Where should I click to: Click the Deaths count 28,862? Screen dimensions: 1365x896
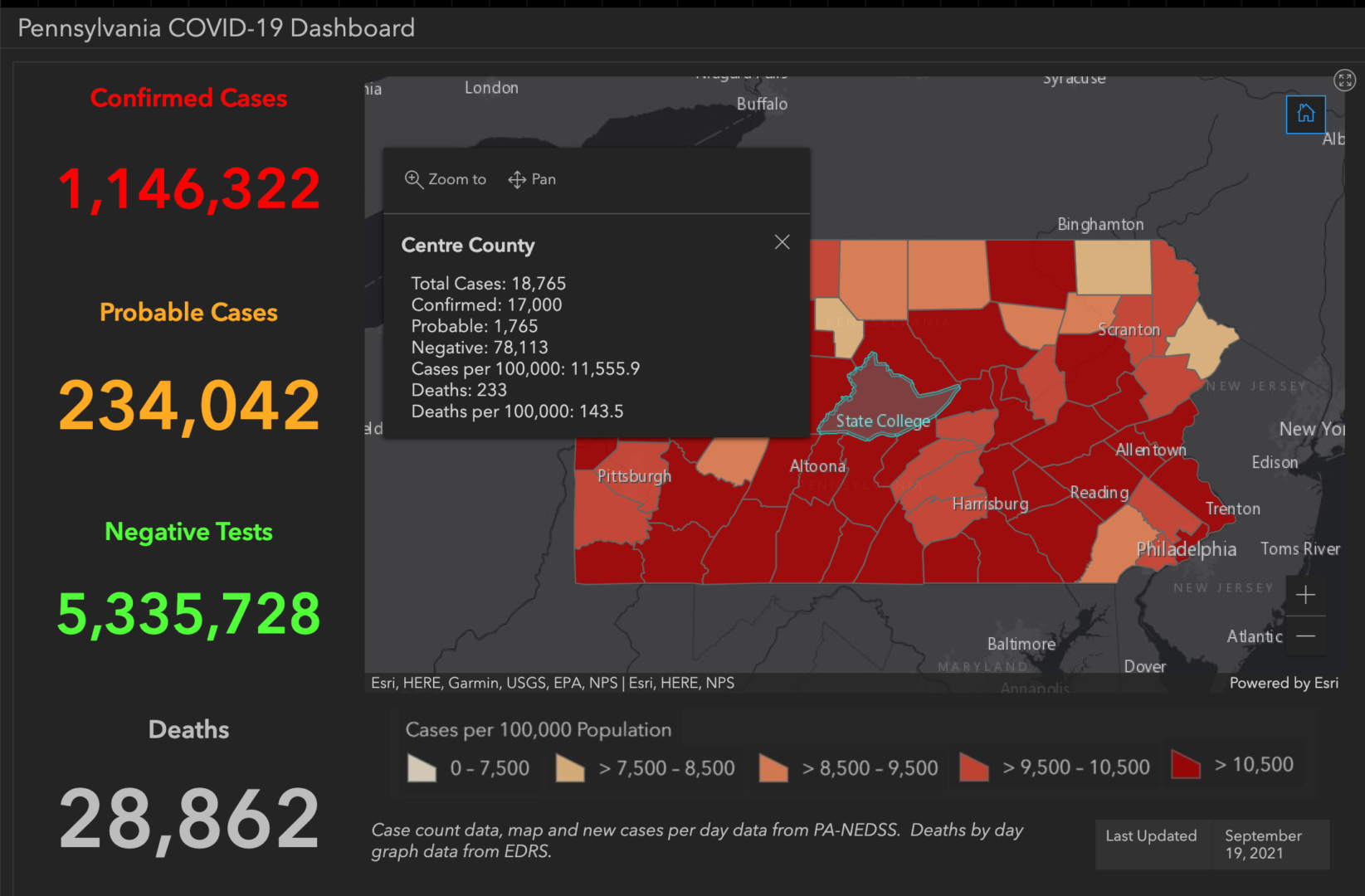(189, 820)
